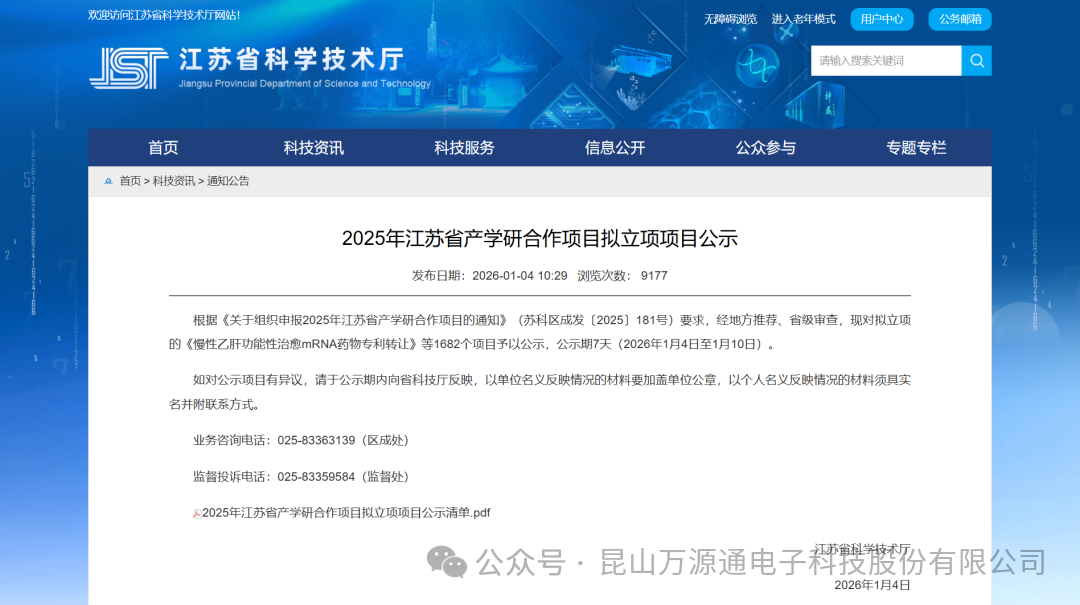Focus the 请输入搜索关键词 search field

885,61
